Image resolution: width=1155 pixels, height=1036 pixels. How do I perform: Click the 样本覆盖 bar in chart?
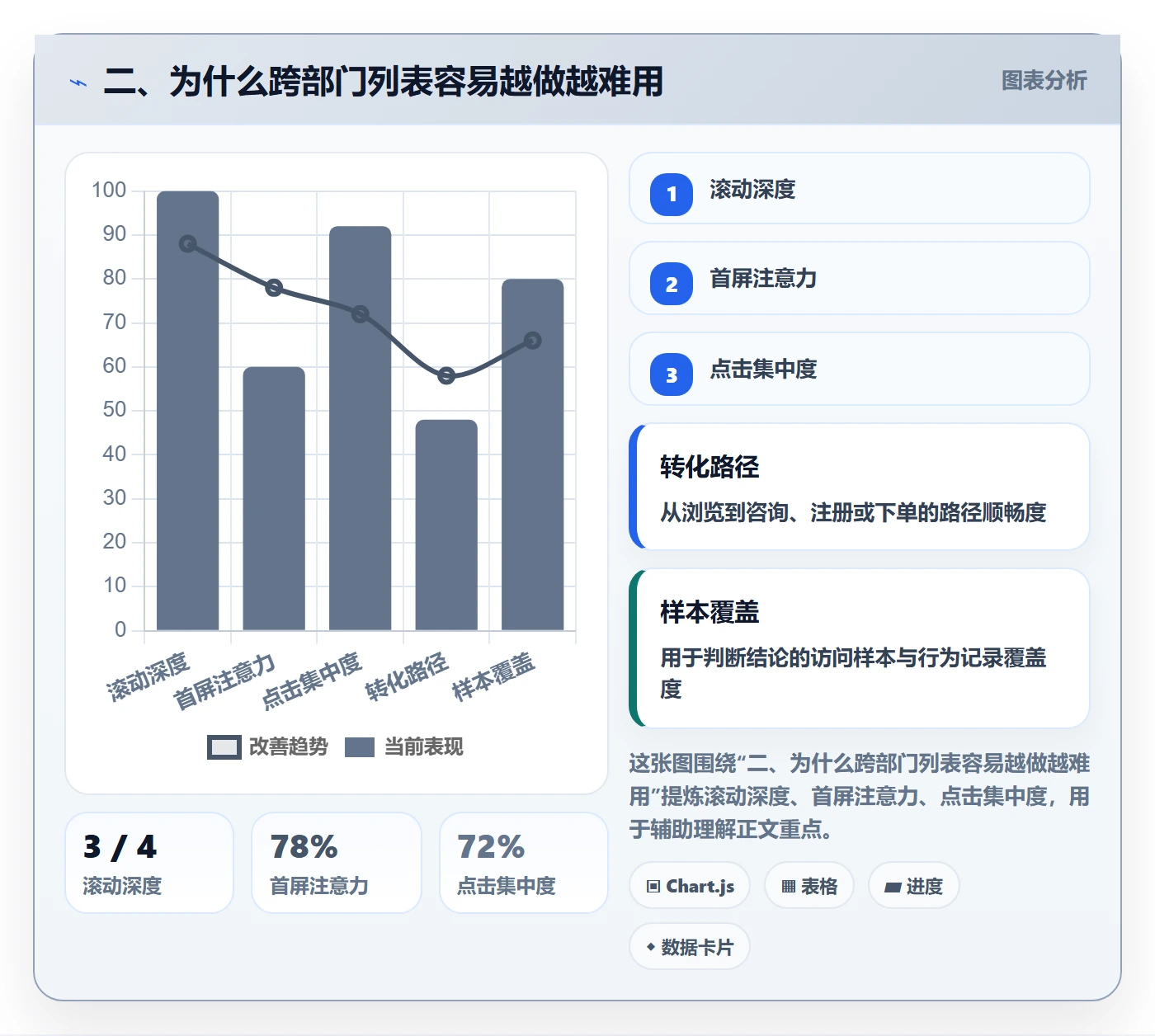click(x=533, y=454)
